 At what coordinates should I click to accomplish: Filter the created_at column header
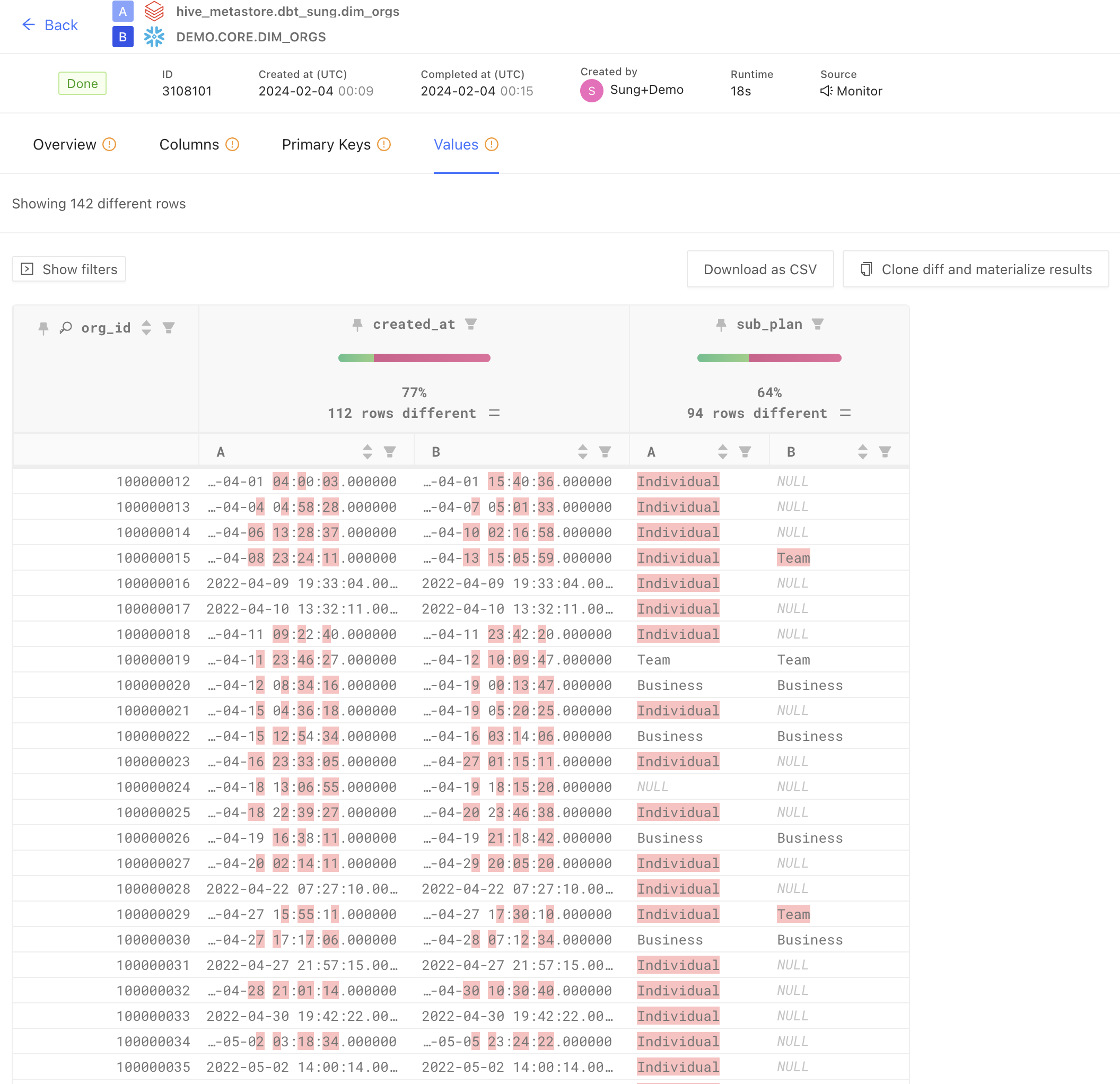coord(471,325)
